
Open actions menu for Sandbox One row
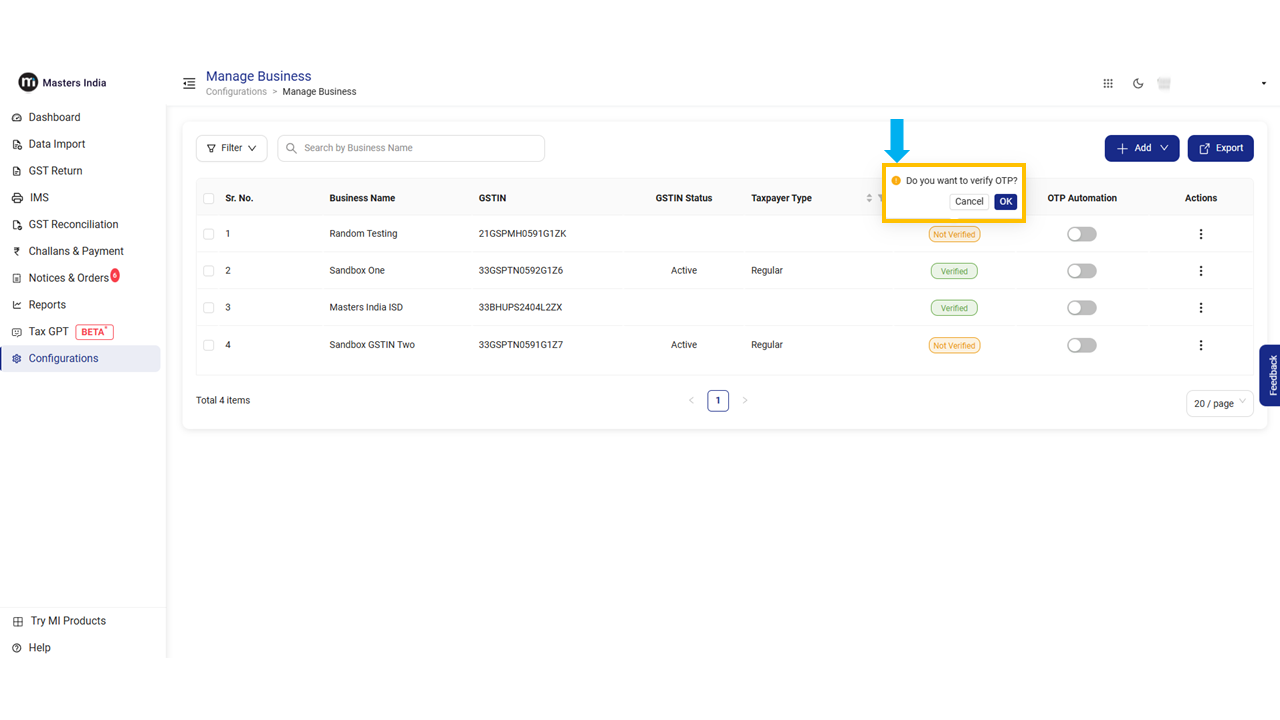pos(1200,271)
